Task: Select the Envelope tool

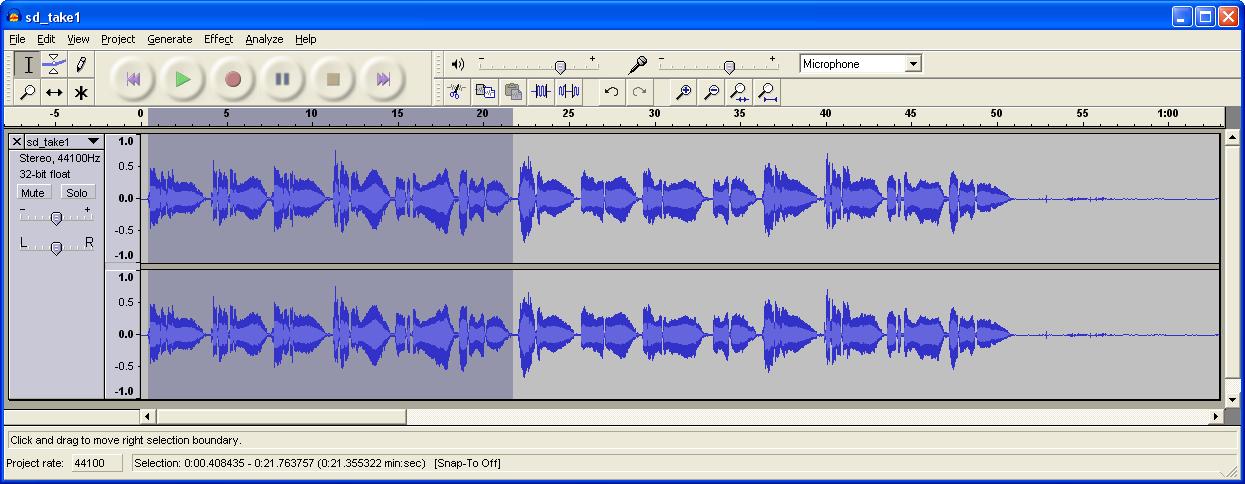Action: (x=54, y=64)
